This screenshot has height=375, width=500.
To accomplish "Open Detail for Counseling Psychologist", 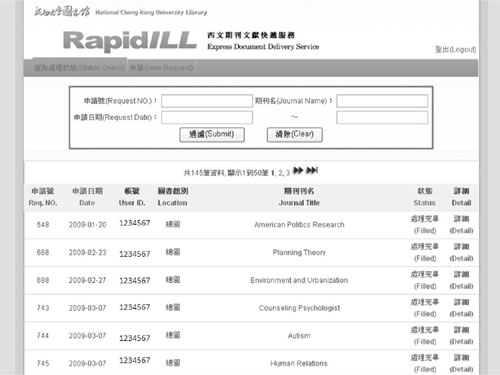I will (x=461, y=308).
